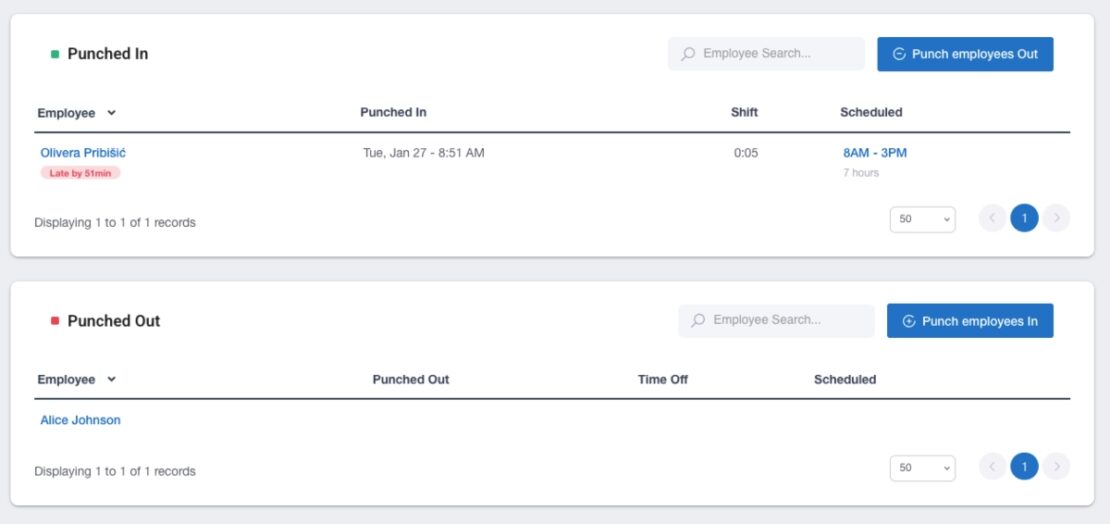Click search magnifier icon in Punched Out panel
Image resolution: width=1110 pixels, height=524 pixels.
click(x=698, y=321)
